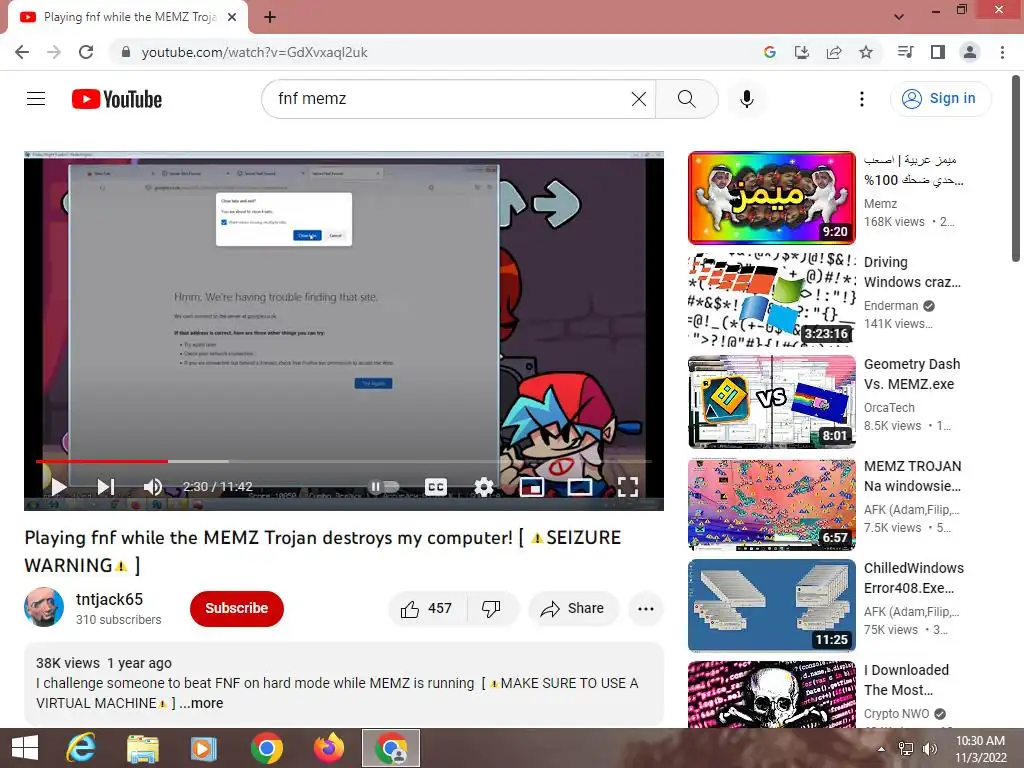Click the OrcaTech channel name
Image resolution: width=1024 pixels, height=768 pixels.
889,408
